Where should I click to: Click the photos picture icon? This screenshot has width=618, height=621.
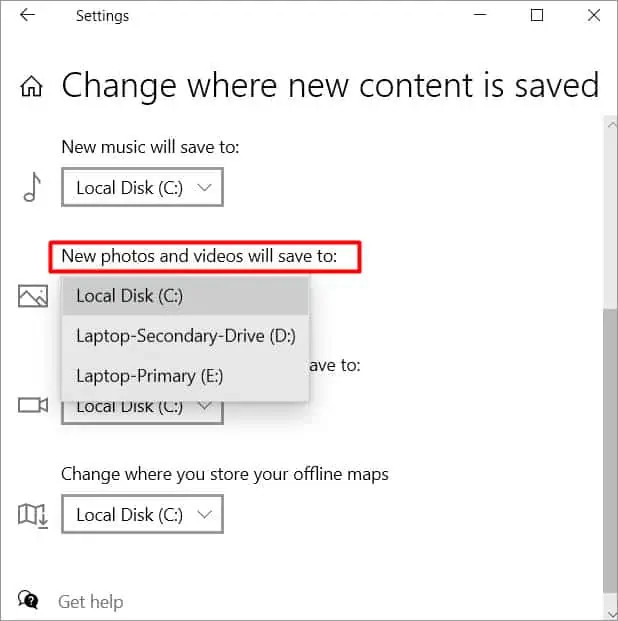coord(33,296)
